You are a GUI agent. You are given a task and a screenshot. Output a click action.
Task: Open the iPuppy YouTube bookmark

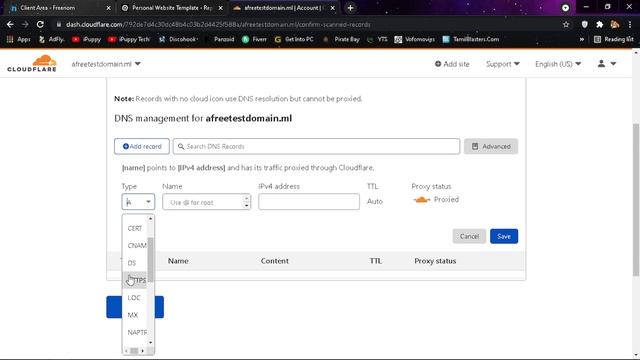click(87, 39)
